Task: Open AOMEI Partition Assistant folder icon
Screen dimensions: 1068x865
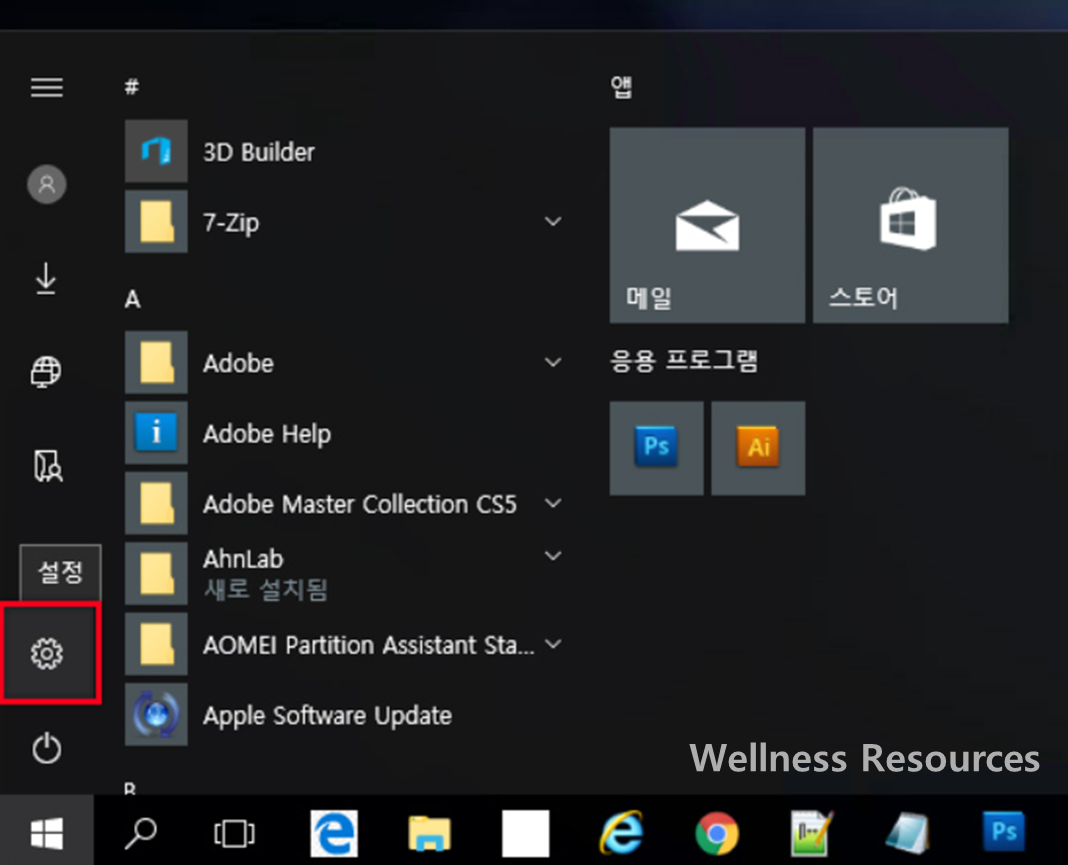Action: (x=156, y=644)
